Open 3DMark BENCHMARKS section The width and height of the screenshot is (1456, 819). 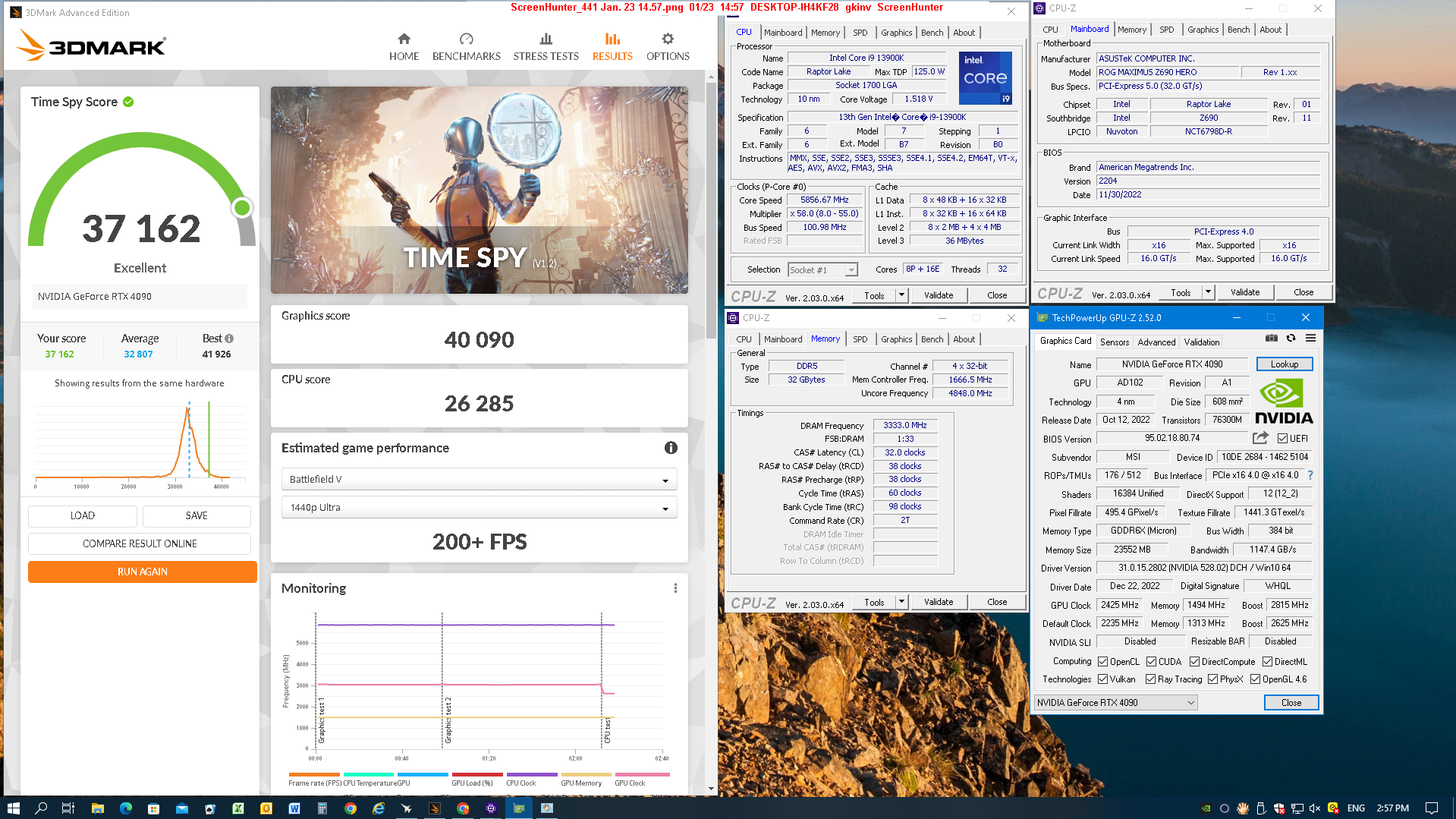(466, 47)
